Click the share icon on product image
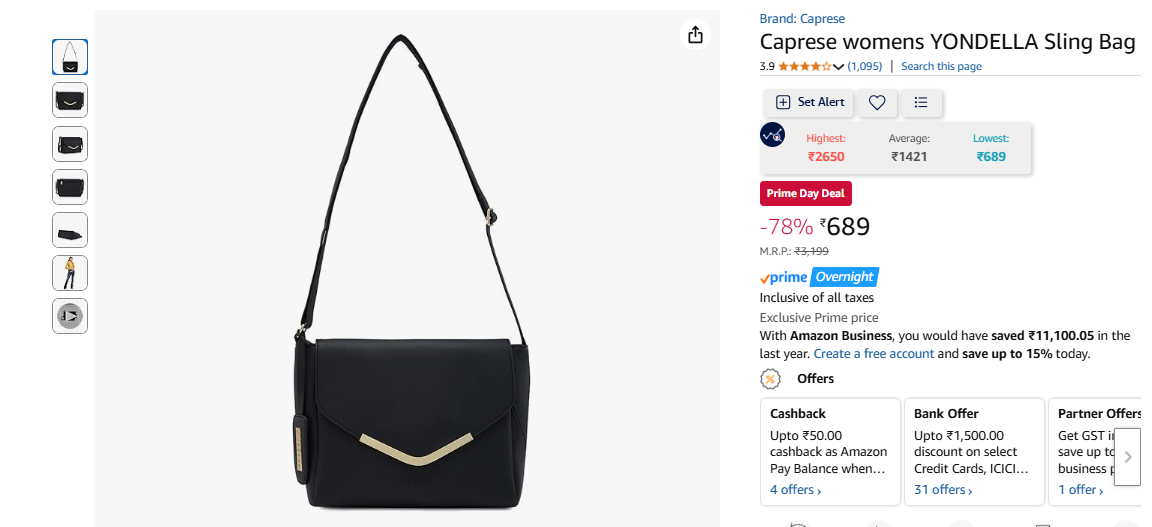Screen dimensions: 1152x527 point(695,35)
